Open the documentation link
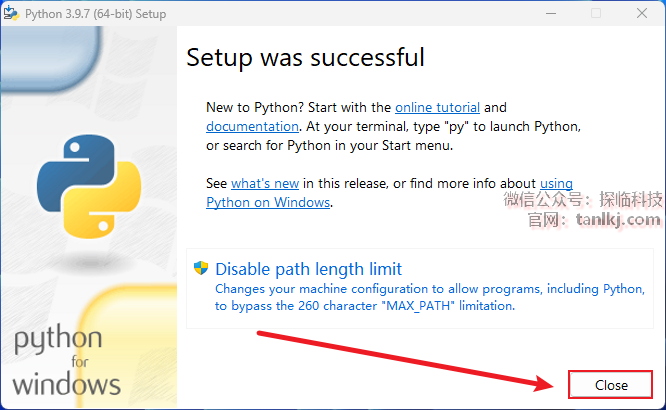The height and width of the screenshot is (410, 666). (252, 127)
